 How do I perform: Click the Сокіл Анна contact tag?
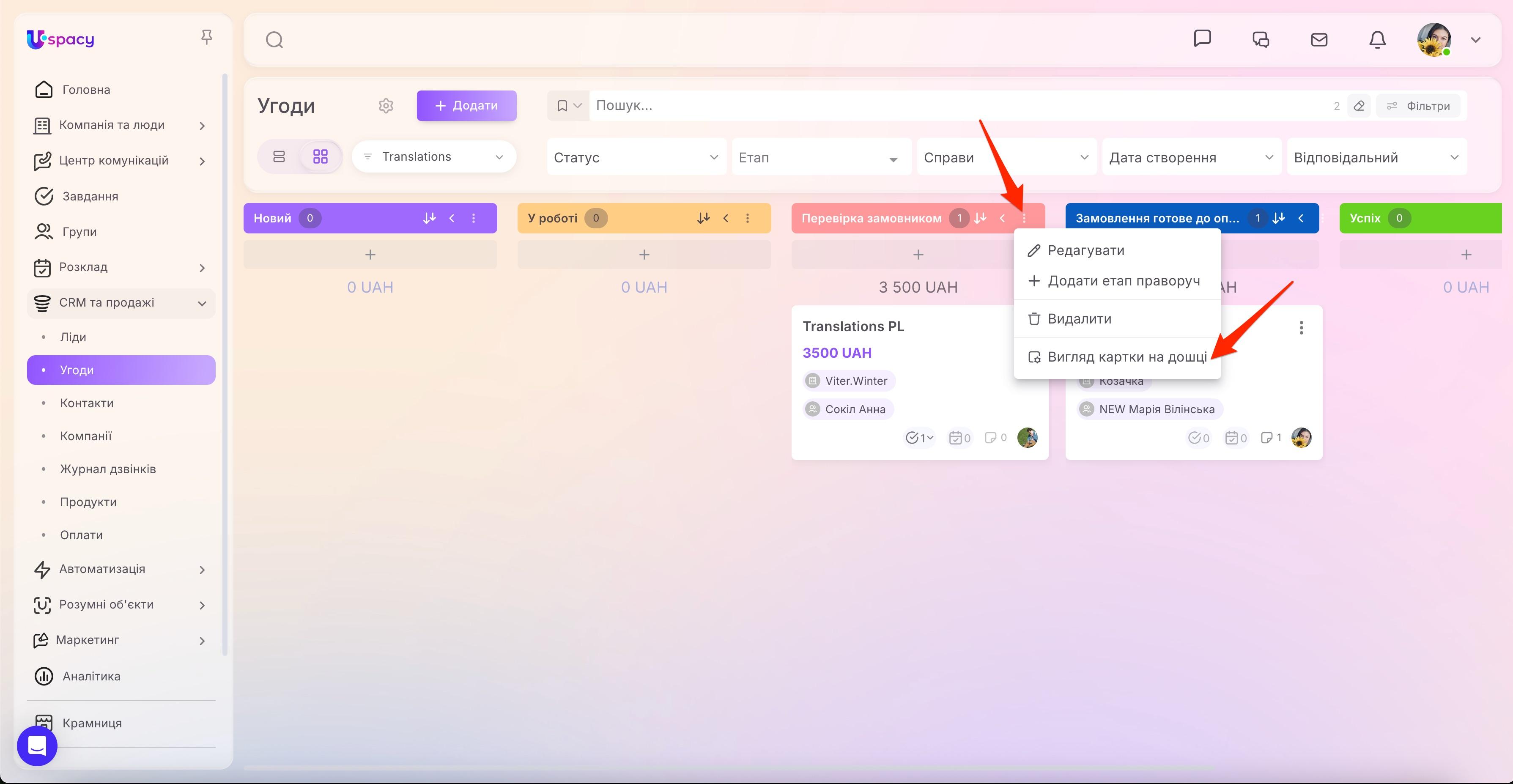coord(848,409)
